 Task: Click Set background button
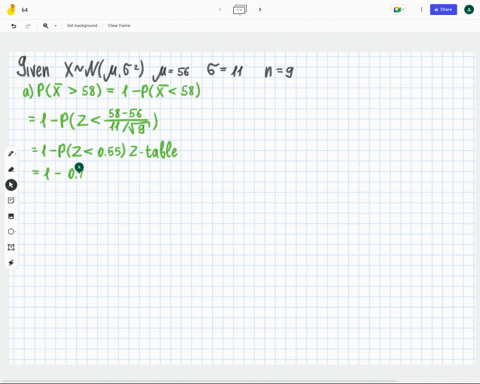(x=82, y=26)
